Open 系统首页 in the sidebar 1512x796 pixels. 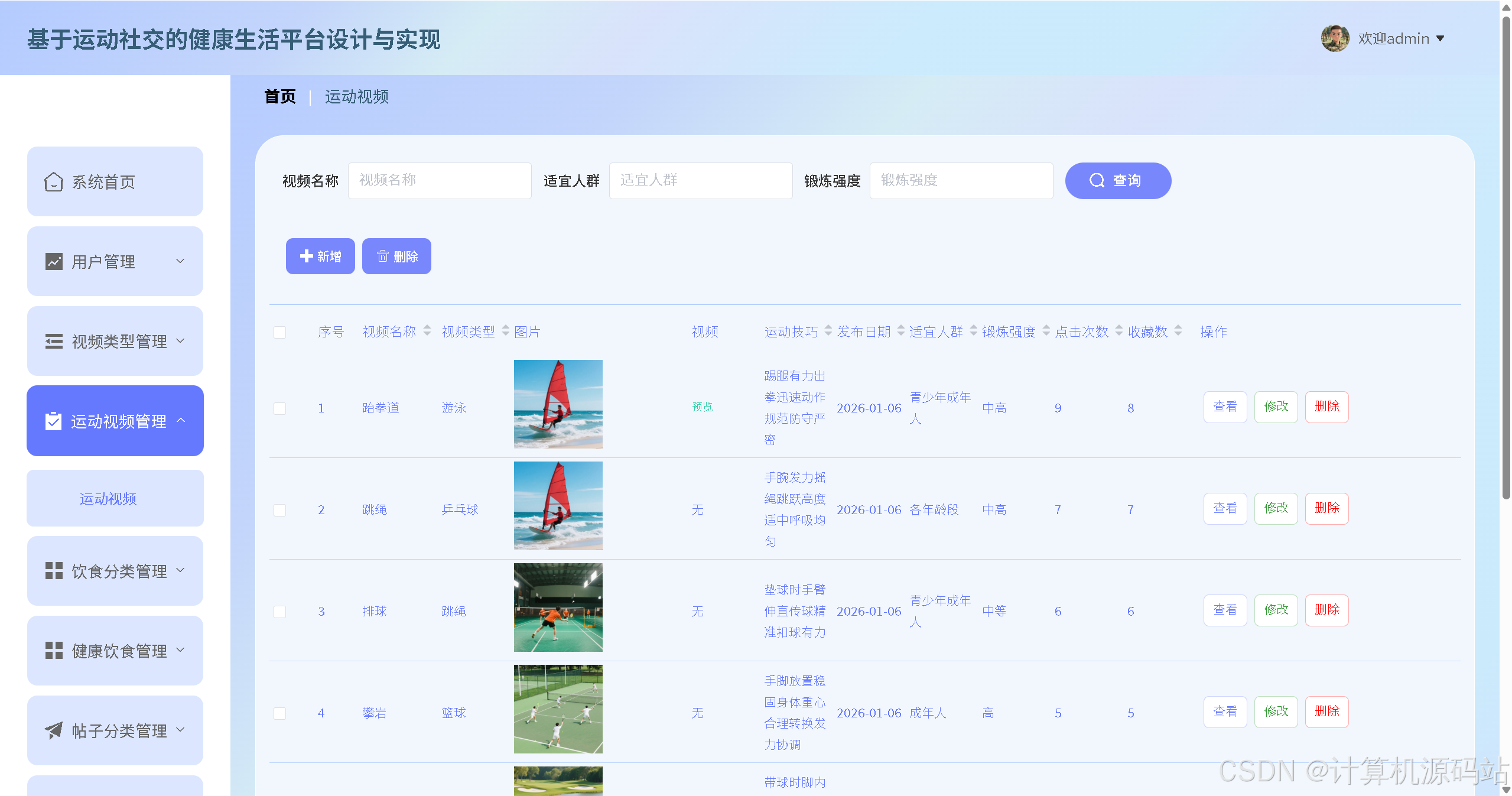115,181
